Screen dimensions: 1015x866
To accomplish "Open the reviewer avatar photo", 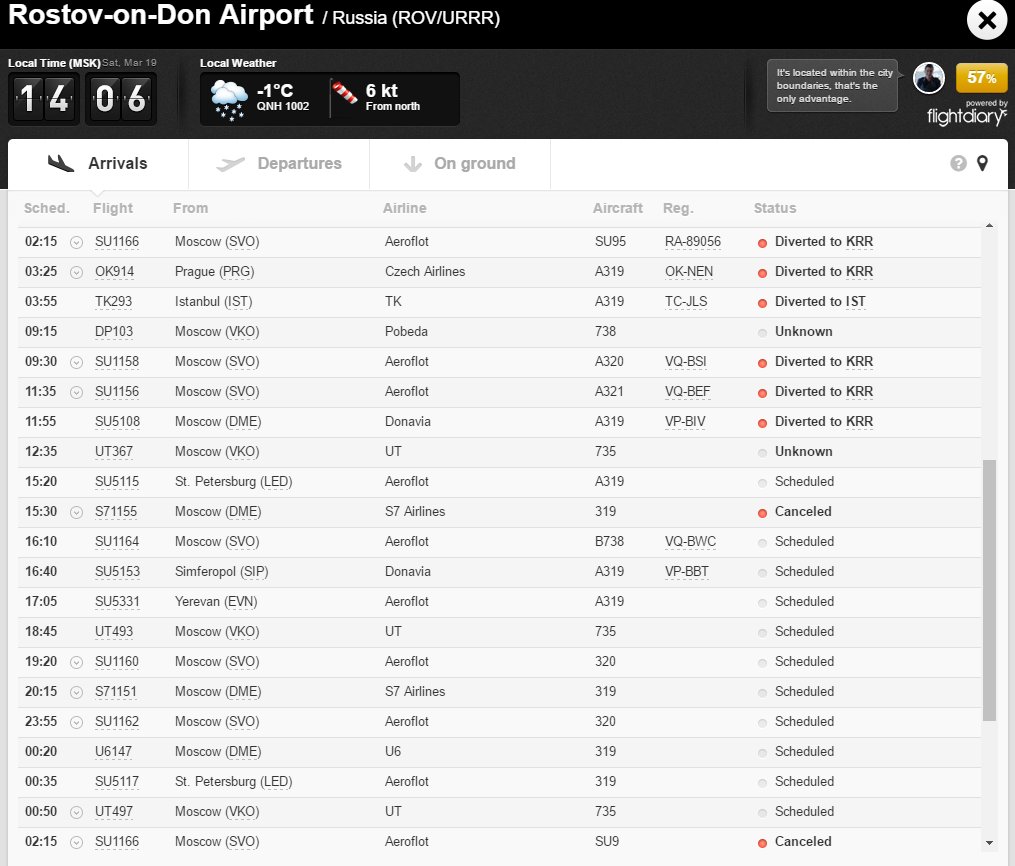I will pyautogui.click(x=928, y=78).
